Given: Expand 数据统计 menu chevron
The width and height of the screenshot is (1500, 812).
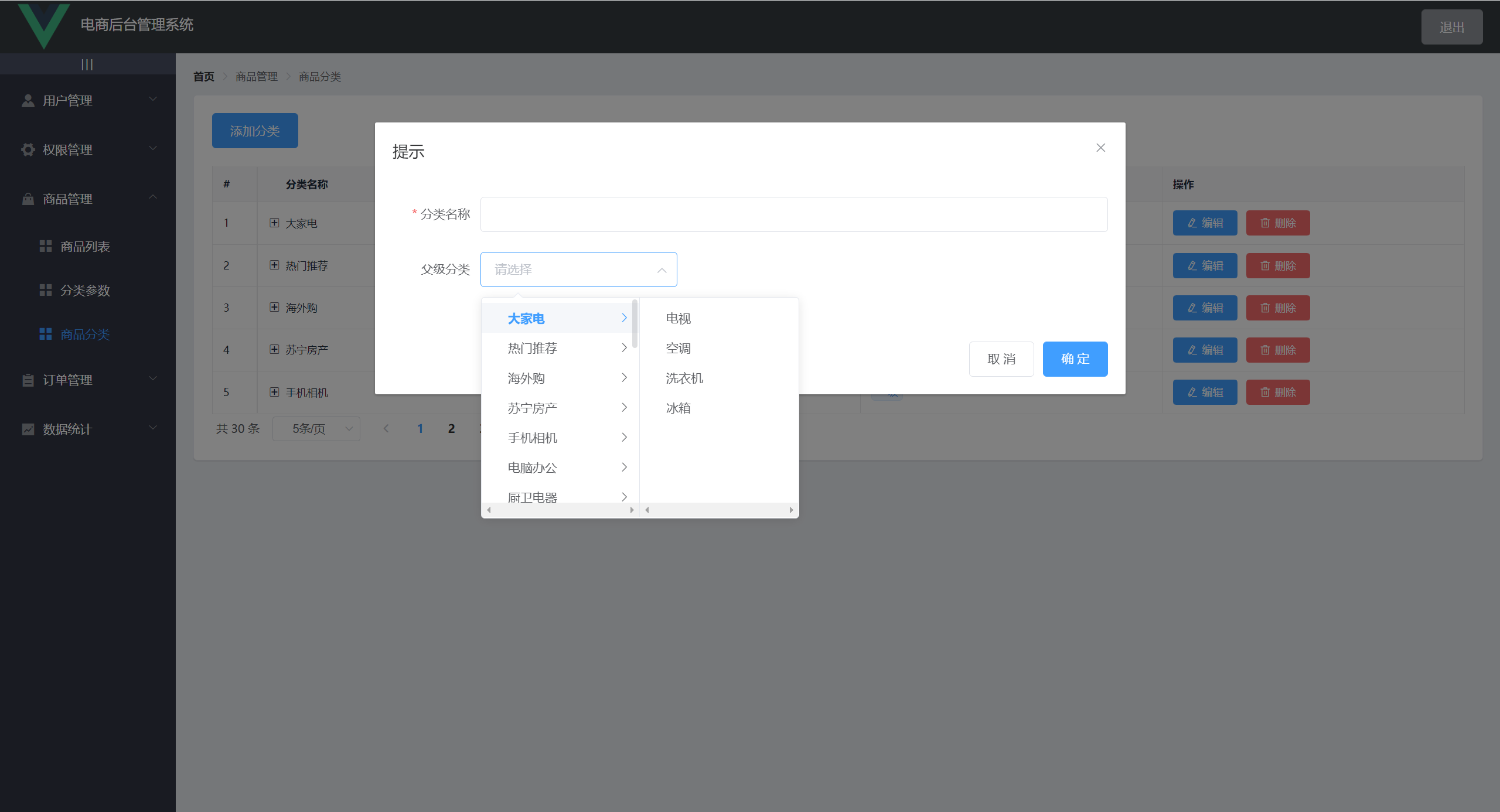Looking at the screenshot, I should point(153,428).
